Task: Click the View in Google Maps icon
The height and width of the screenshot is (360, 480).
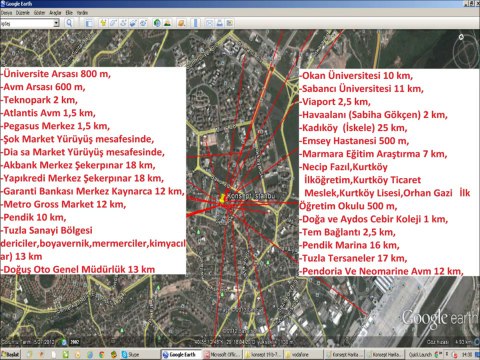Action: [229, 23]
